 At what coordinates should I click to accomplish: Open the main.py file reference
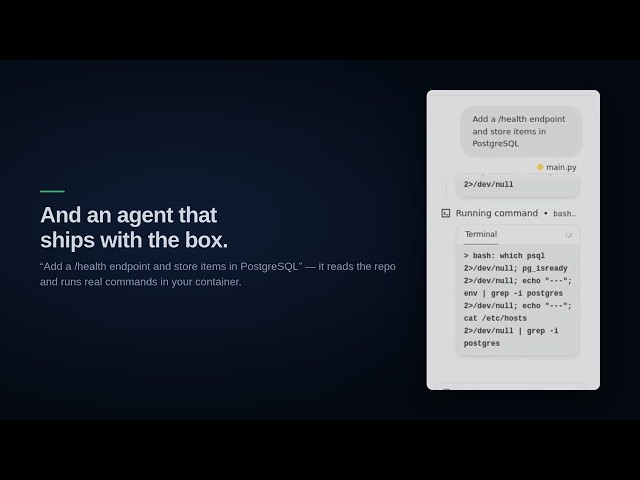[x=561, y=167]
